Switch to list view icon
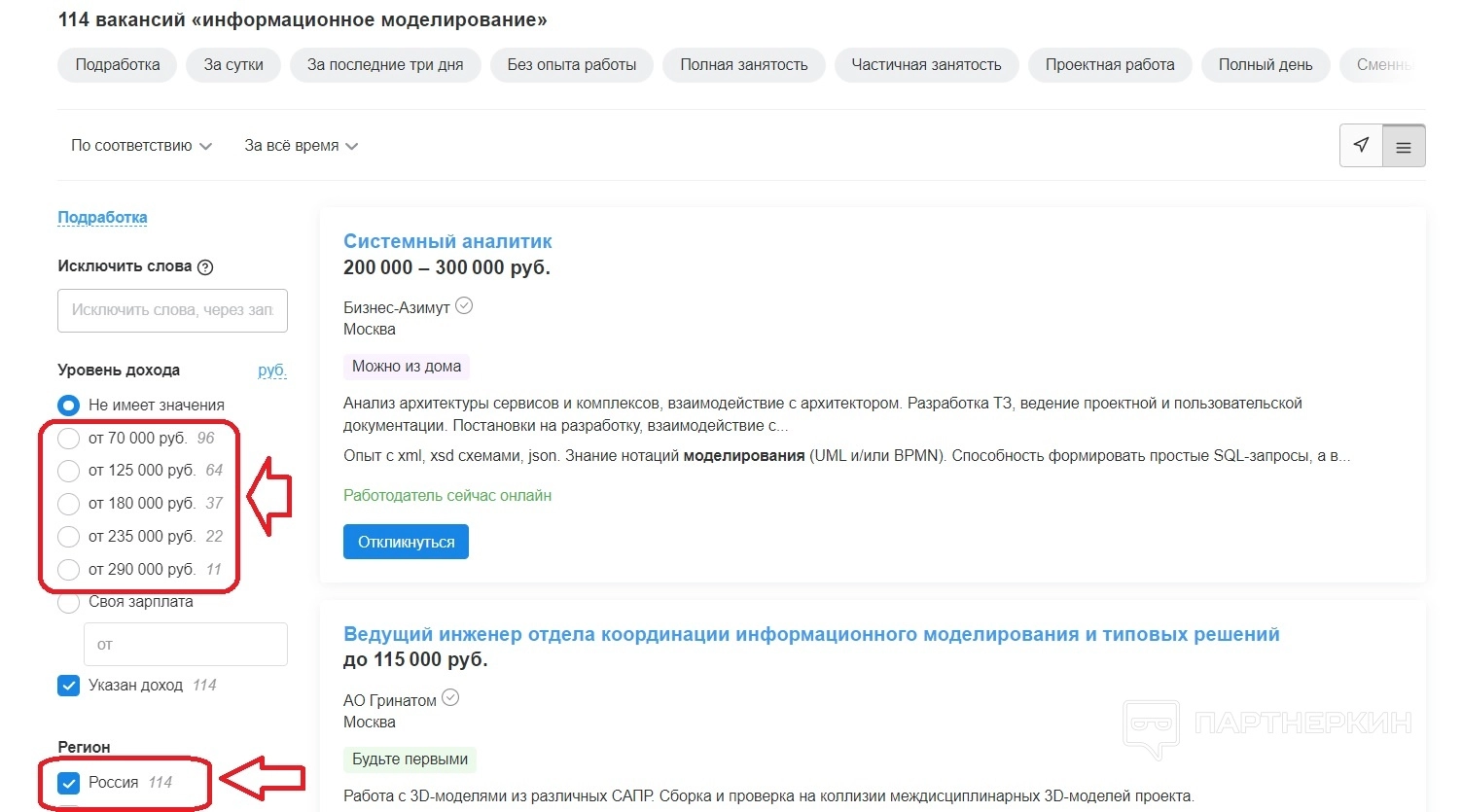Image resolution: width=1462 pixels, height=812 pixels. tap(1404, 147)
